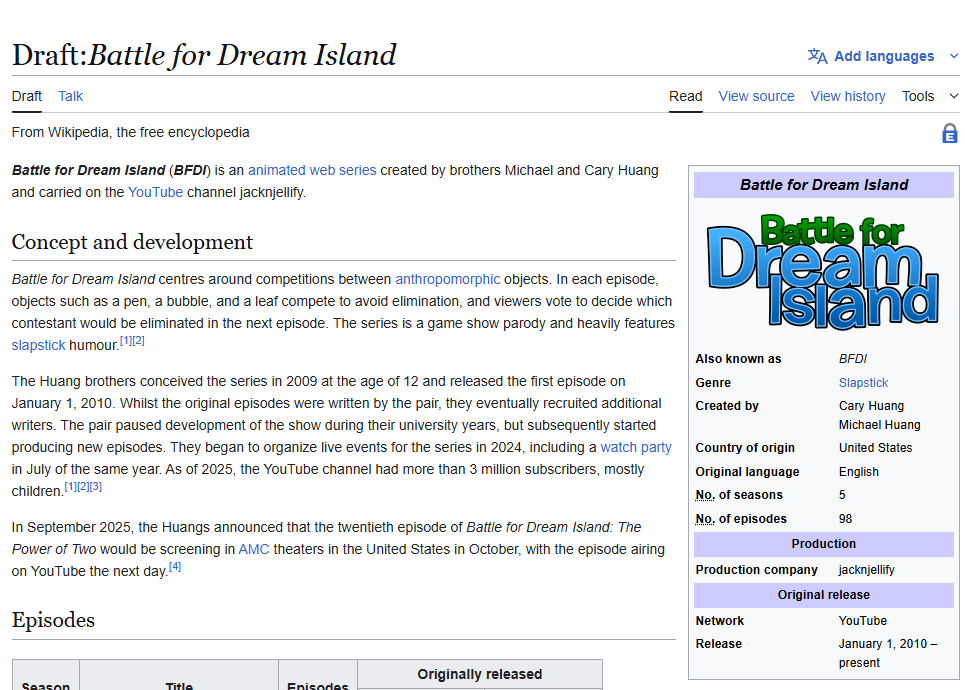965x690 pixels.
Task: Click the citation [2] after children
Action: [x=83, y=486]
